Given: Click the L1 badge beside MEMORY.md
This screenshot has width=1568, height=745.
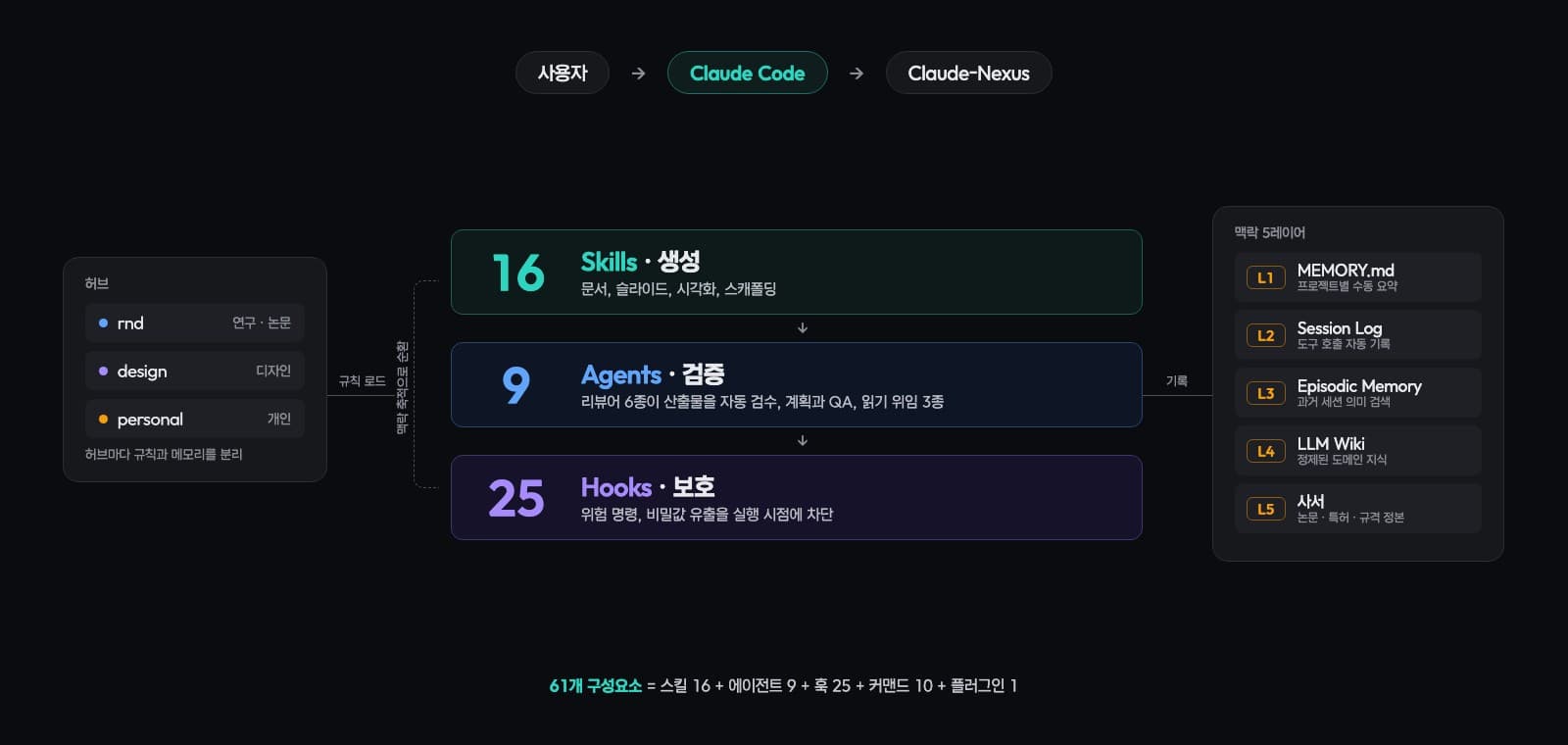Looking at the screenshot, I should [x=1265, y=277].
